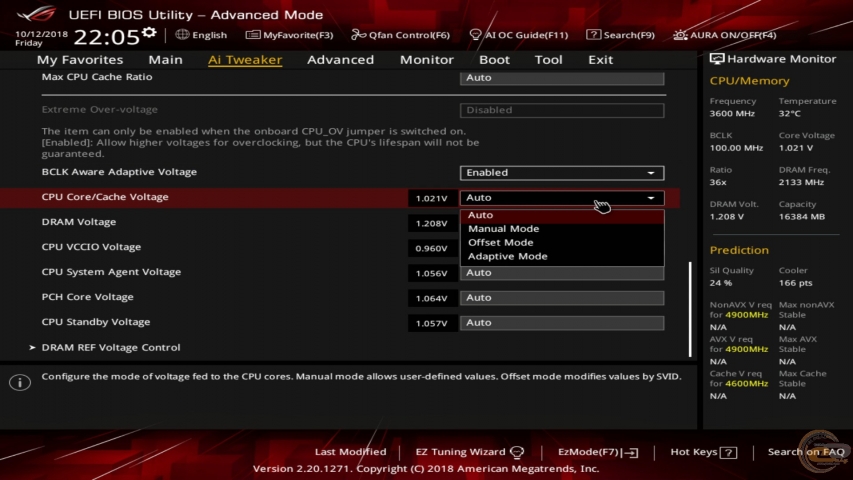853x480 pixels.
Task: Click the Prediction heading in Hardware Monitor
Action: [739, 250]
